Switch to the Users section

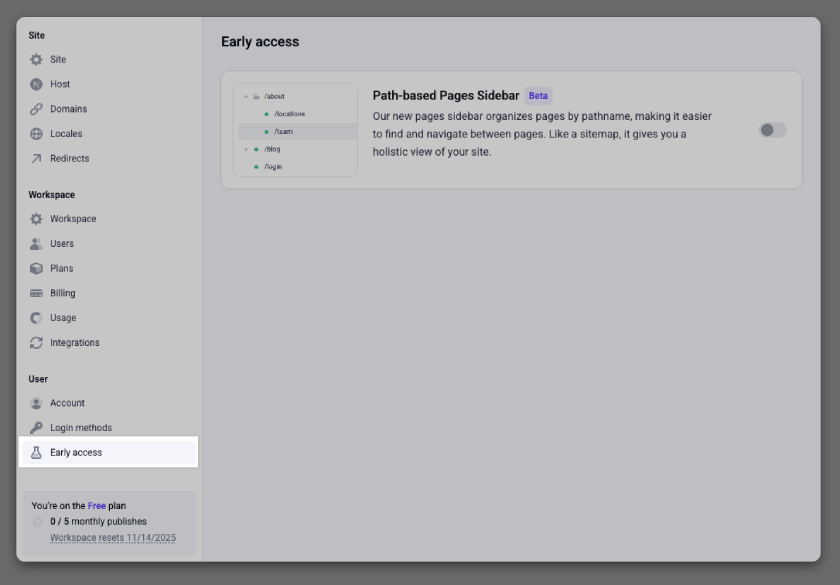61,243
